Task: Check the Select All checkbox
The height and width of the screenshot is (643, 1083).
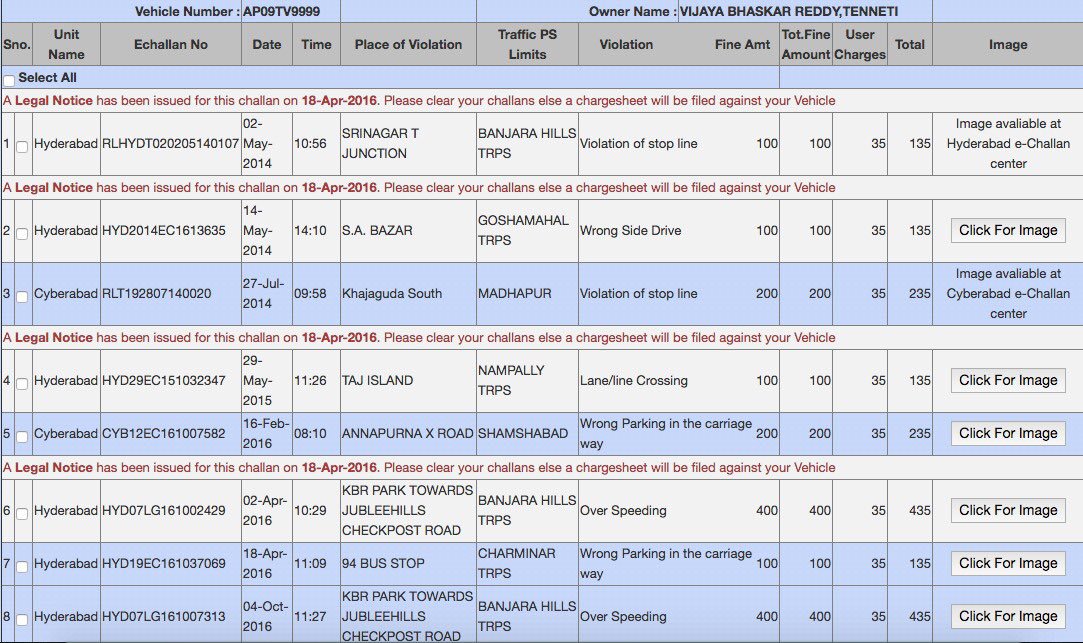Action: [9, 81]
